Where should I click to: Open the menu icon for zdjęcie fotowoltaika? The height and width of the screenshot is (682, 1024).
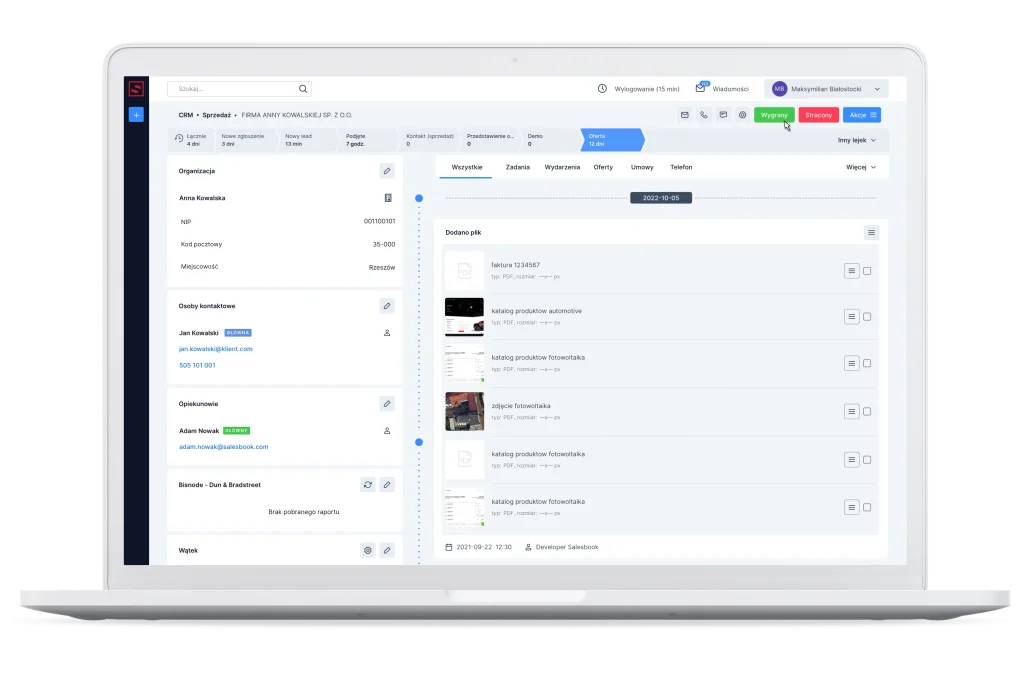coord(852,412)
